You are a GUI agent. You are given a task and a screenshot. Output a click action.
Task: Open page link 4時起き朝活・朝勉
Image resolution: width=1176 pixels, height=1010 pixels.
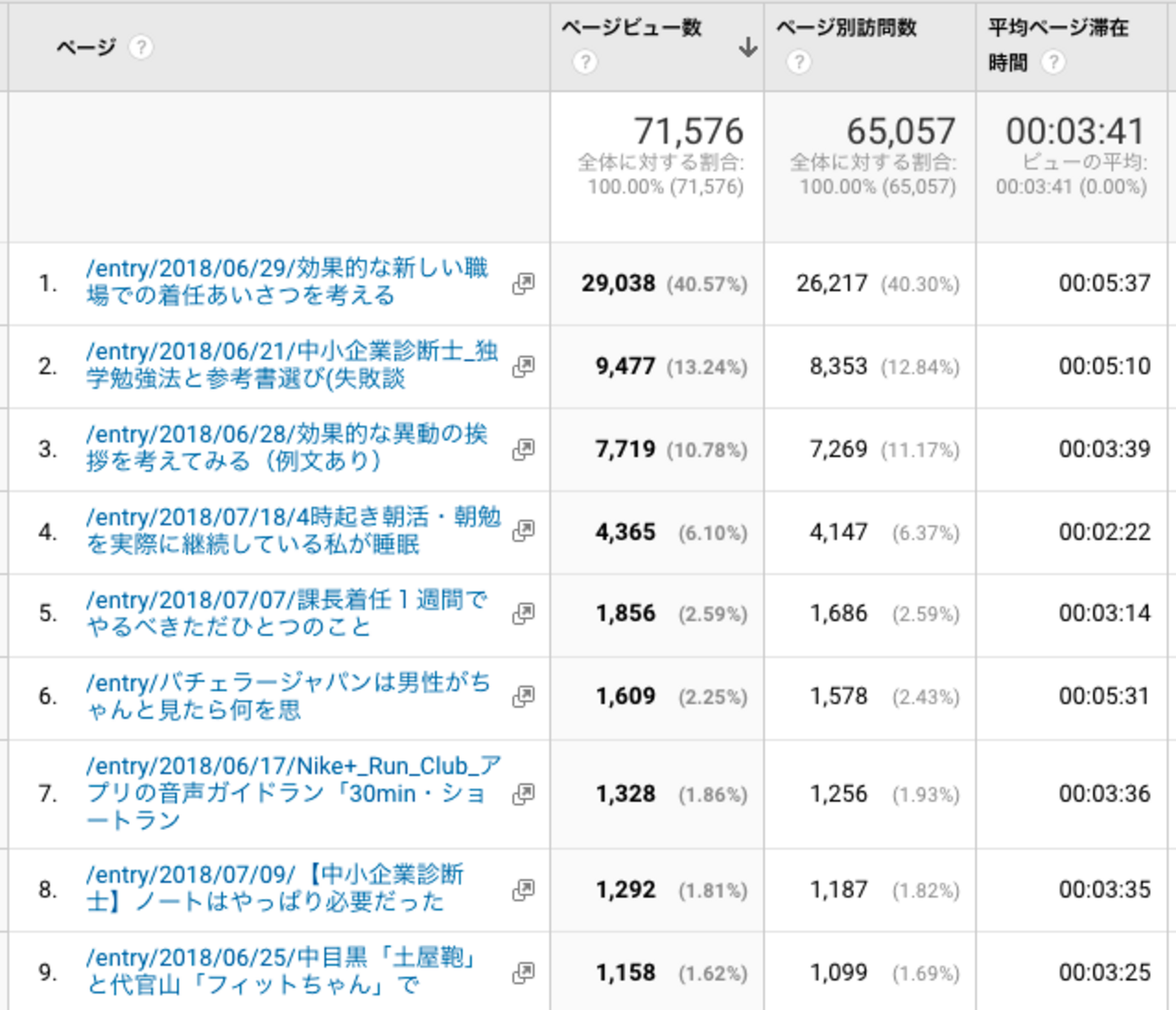[293, 530]
